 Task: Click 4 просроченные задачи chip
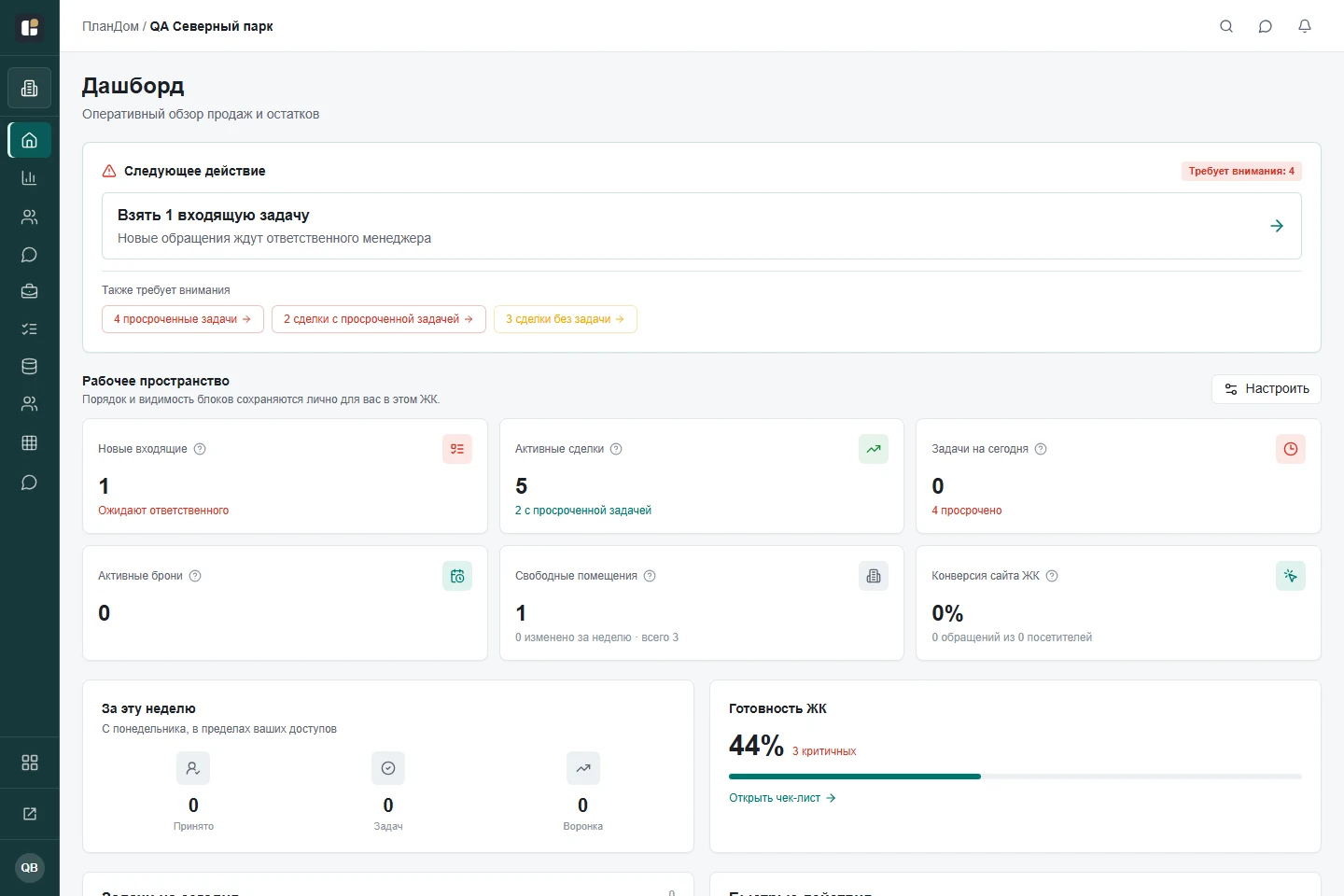pos(183,319)
